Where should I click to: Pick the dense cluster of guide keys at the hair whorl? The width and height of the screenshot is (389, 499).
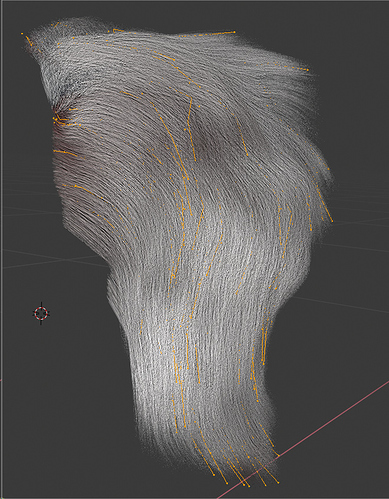tap(60, 118)
